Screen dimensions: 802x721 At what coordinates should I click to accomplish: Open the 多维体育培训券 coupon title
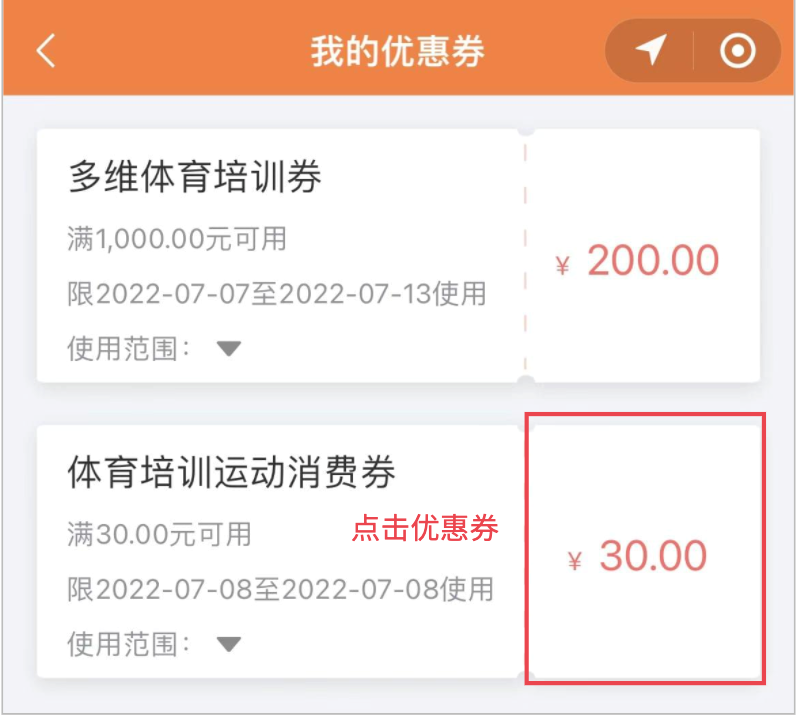pyautogui.click(x=195, y=178)
